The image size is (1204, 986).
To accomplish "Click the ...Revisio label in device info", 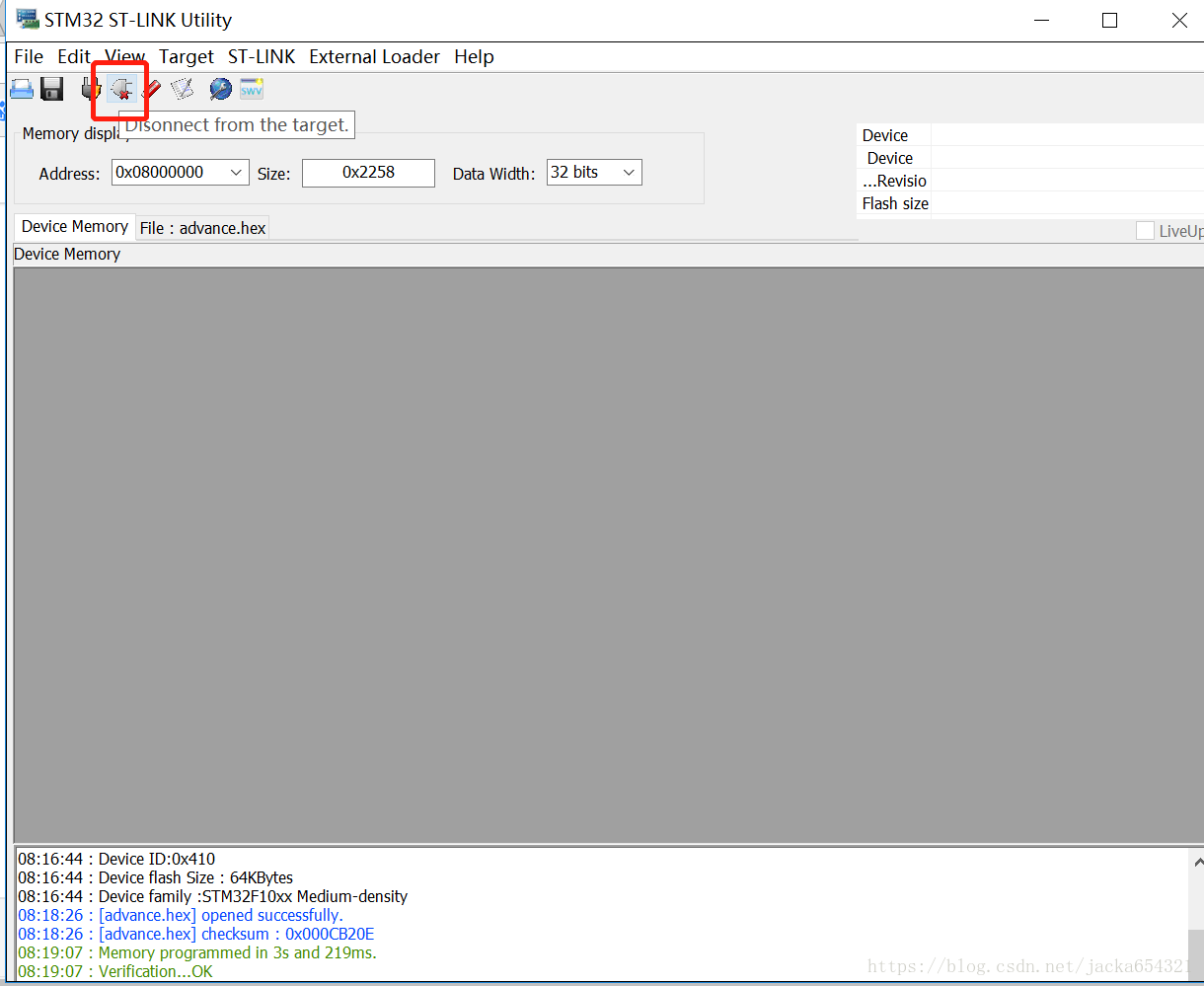I will [x=894, y=181].
